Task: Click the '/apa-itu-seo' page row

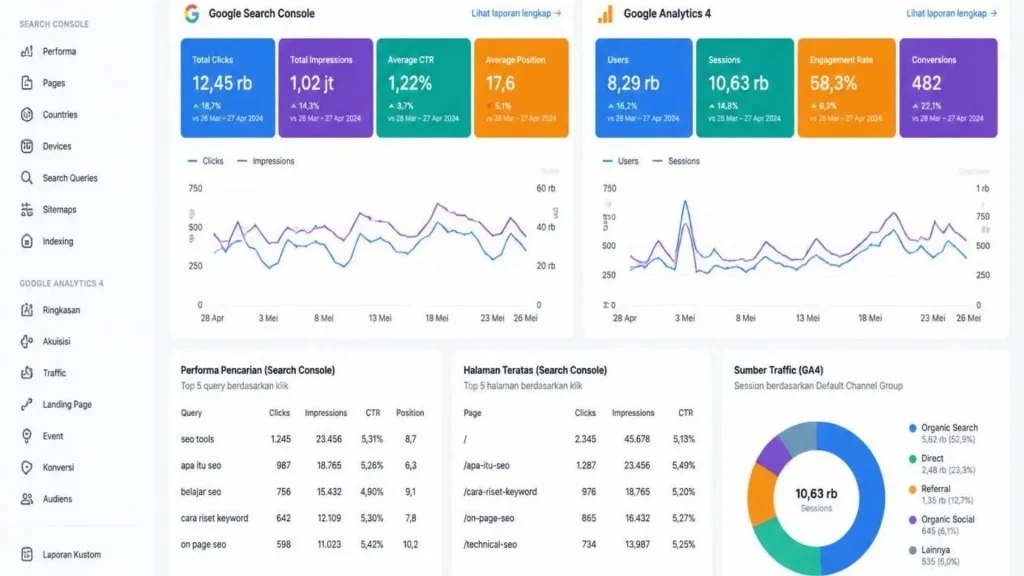Action: 579,466
